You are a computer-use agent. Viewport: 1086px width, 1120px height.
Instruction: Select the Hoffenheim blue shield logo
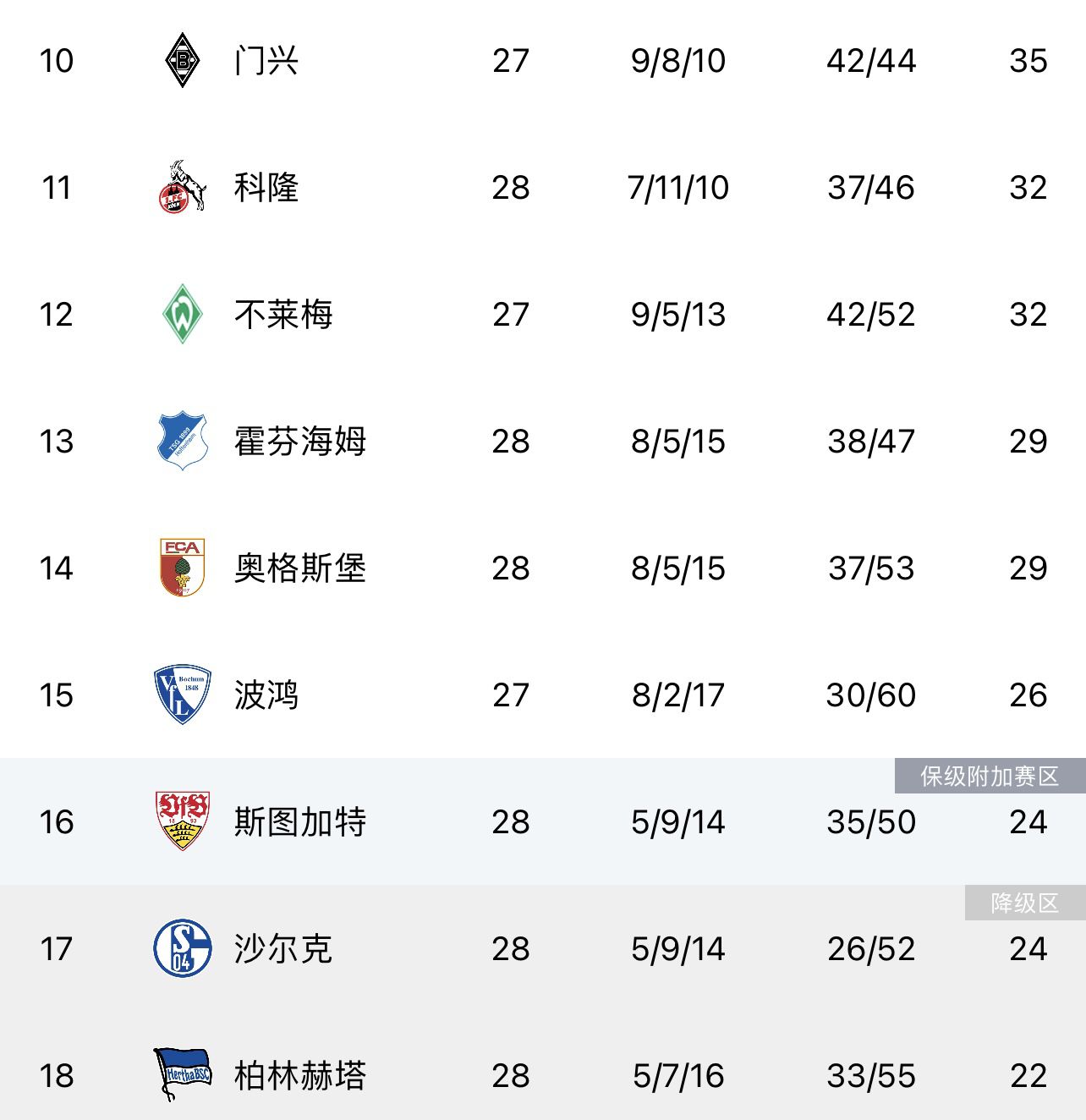[182, 441]
